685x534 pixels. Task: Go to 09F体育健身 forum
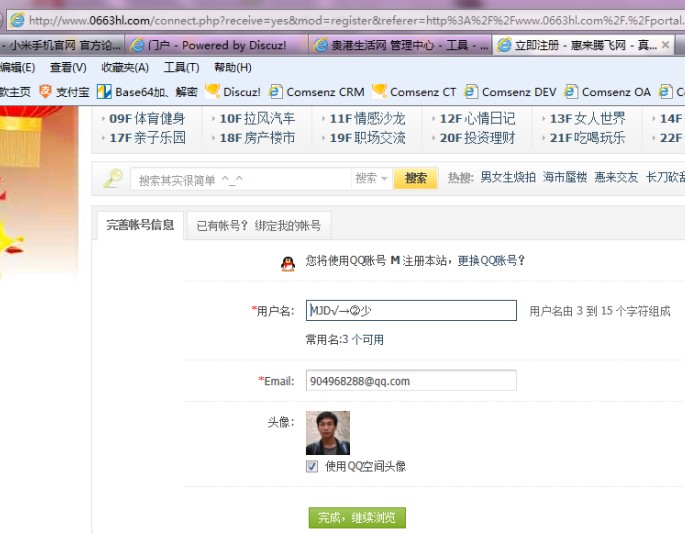pos(147,118)
